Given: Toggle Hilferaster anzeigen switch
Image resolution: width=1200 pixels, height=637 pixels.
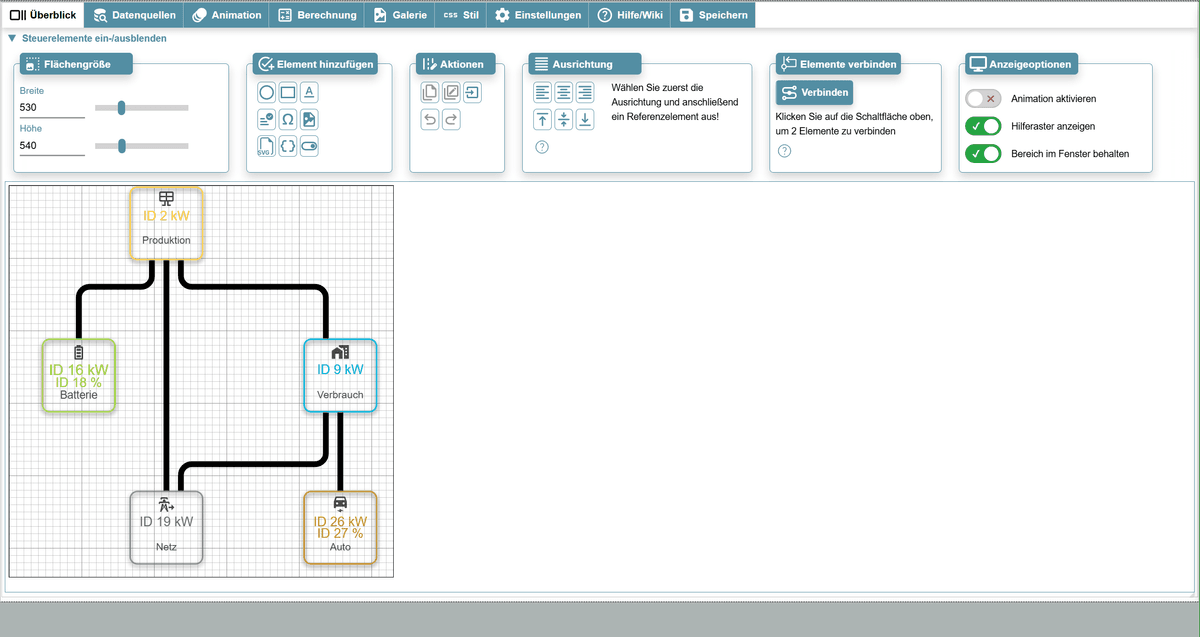Looking at the screenshot, I should pyautogui.click(x=982, y=126).
